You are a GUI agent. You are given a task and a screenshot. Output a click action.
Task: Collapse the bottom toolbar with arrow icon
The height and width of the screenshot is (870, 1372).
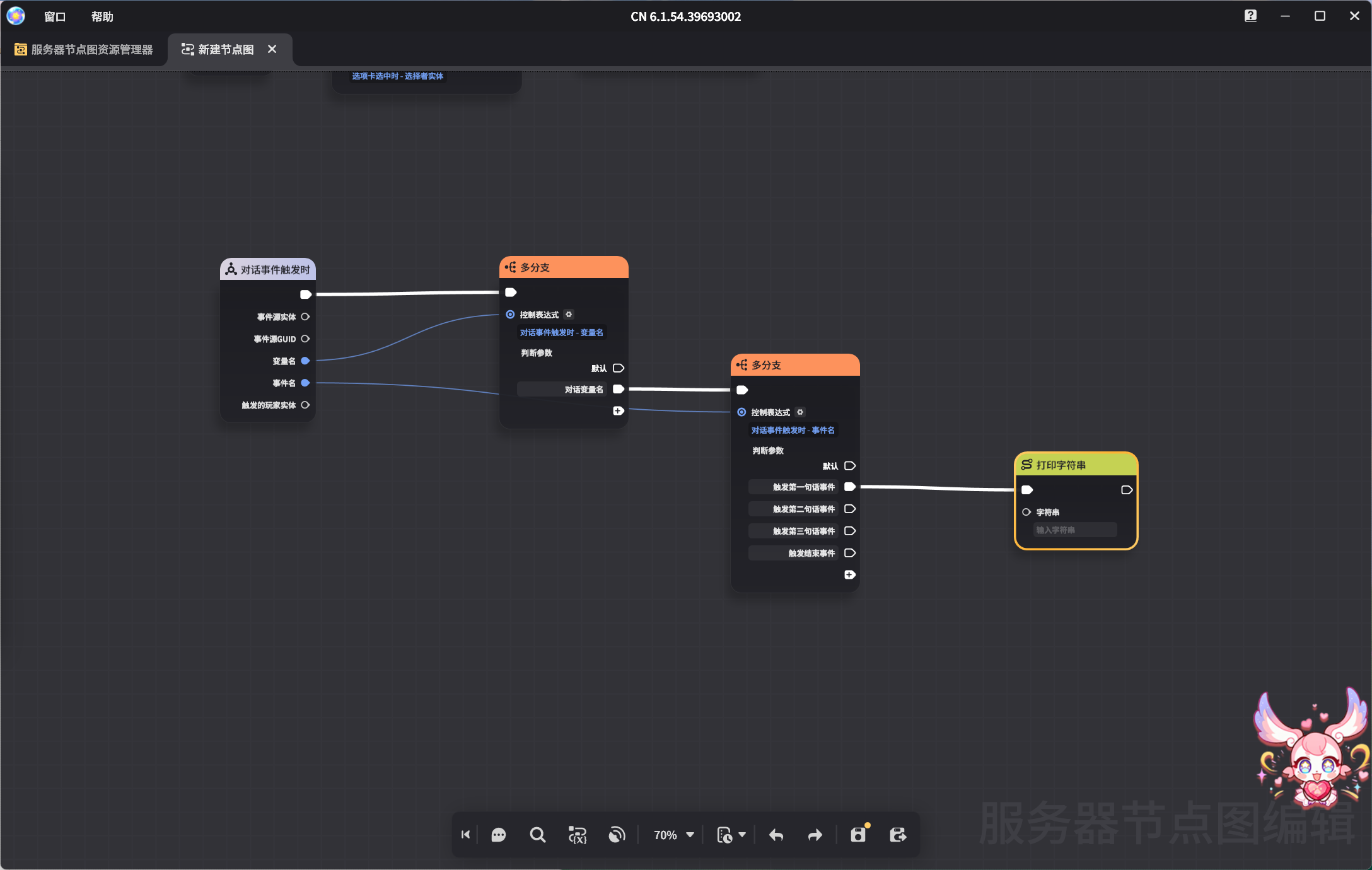[465, 835]
